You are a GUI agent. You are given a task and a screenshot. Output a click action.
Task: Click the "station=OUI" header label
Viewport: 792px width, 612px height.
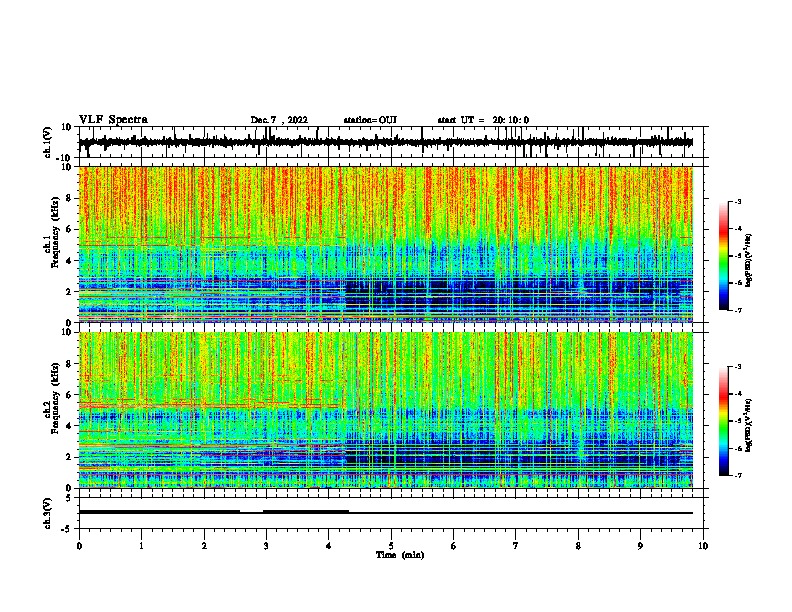click(x=370, y=120)
